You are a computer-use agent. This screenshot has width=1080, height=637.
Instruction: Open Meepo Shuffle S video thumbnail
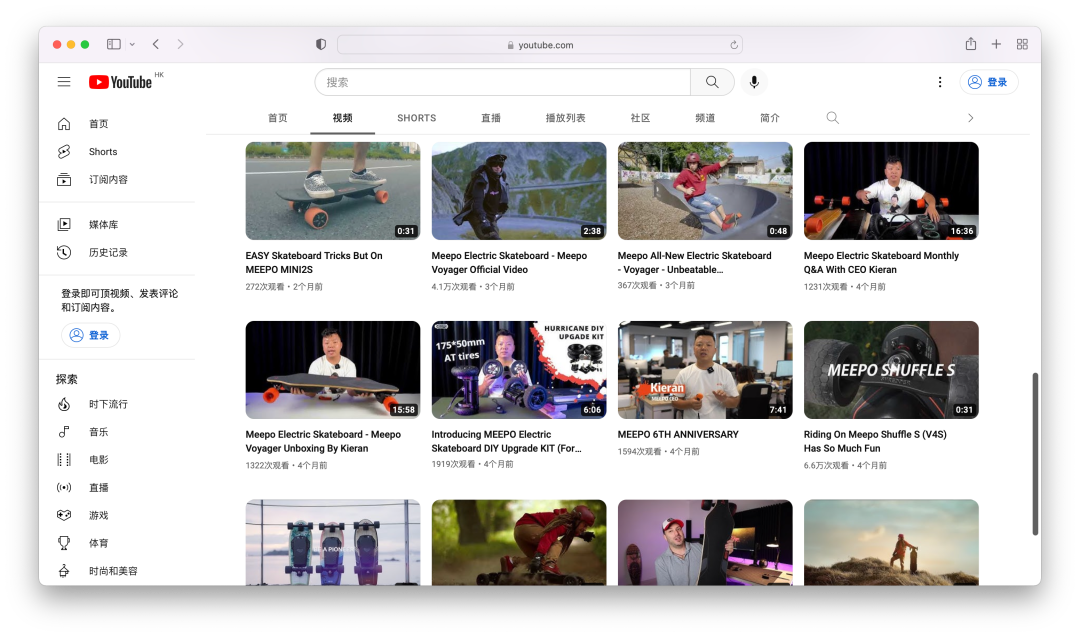(891, 370)
